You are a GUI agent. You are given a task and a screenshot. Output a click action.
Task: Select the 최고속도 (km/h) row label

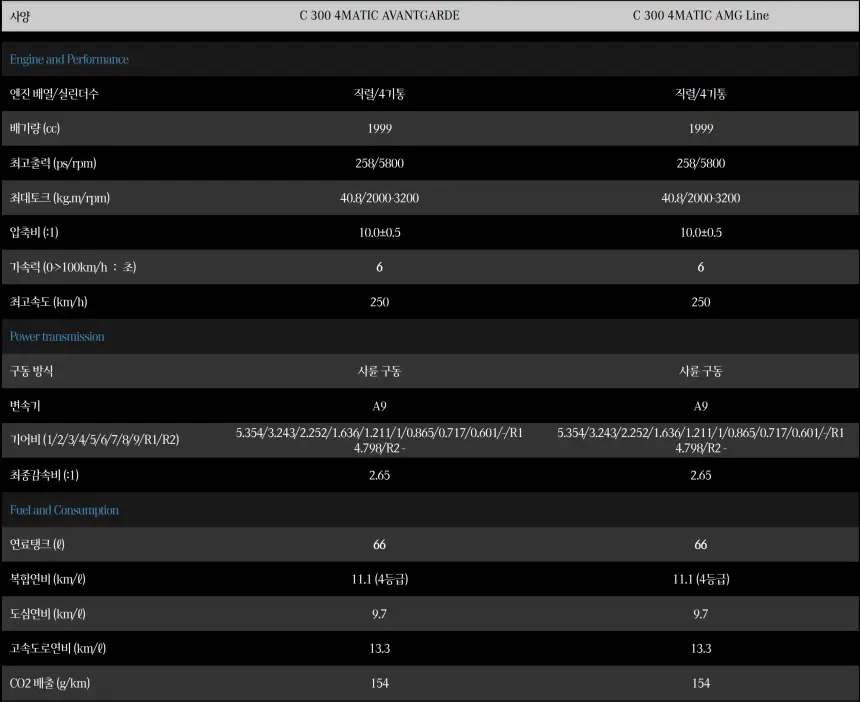pyautogui.click(x=48, y=302)
